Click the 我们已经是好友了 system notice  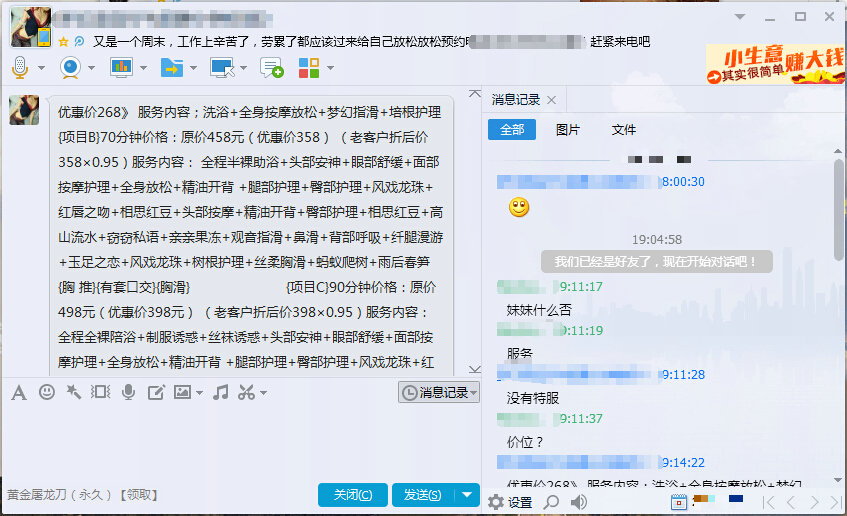[656, 262]
